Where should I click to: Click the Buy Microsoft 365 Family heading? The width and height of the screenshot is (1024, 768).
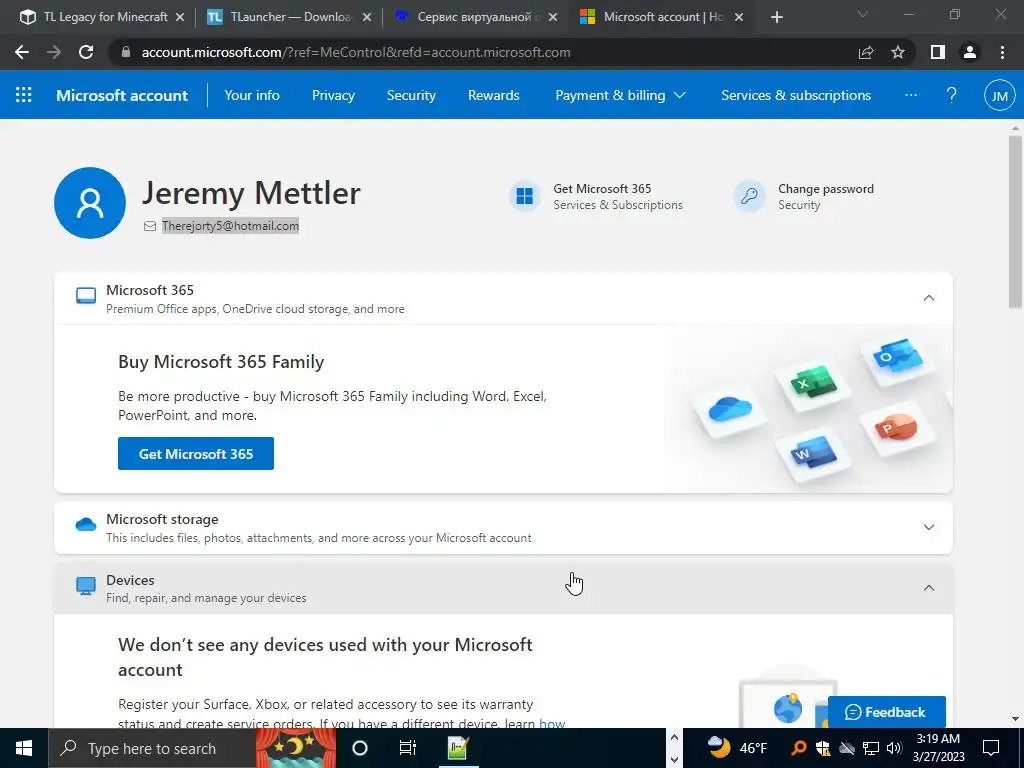(221, 362)
